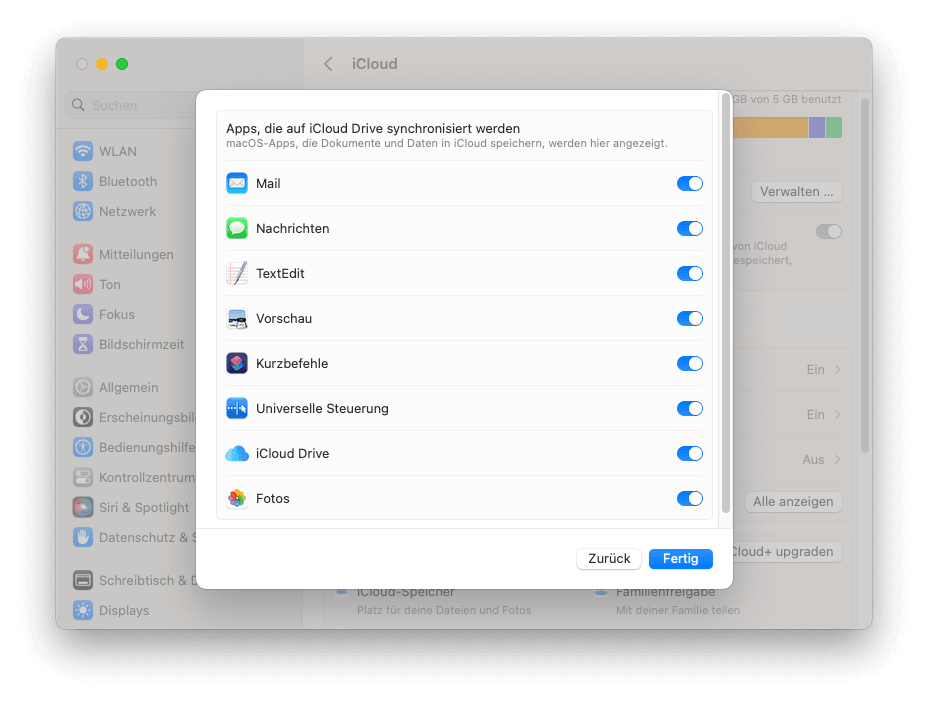928x703 pixels.
Task: Open Allgemein via its gear icon
Action: pos(83,387)
